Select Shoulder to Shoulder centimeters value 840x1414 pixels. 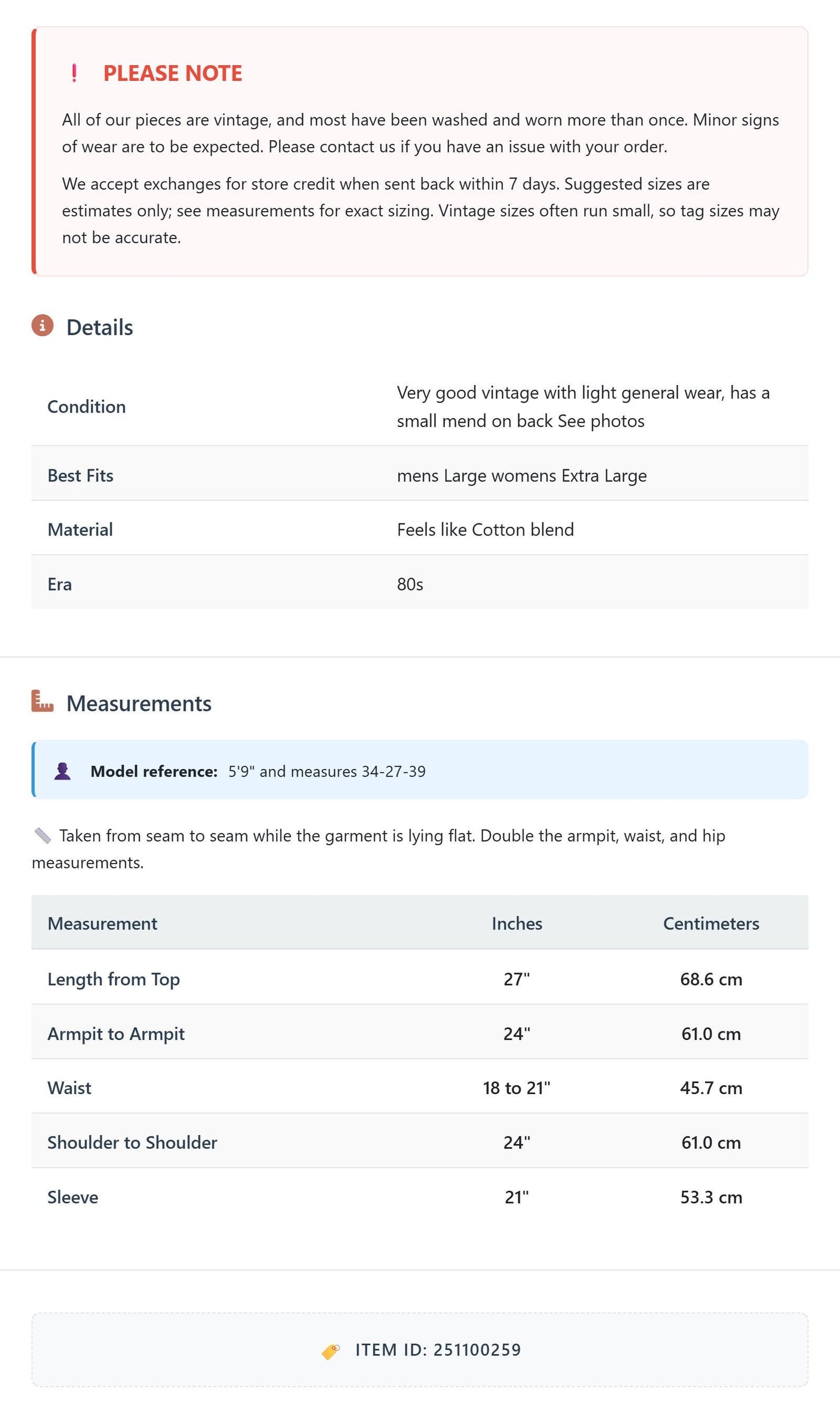711,1143
